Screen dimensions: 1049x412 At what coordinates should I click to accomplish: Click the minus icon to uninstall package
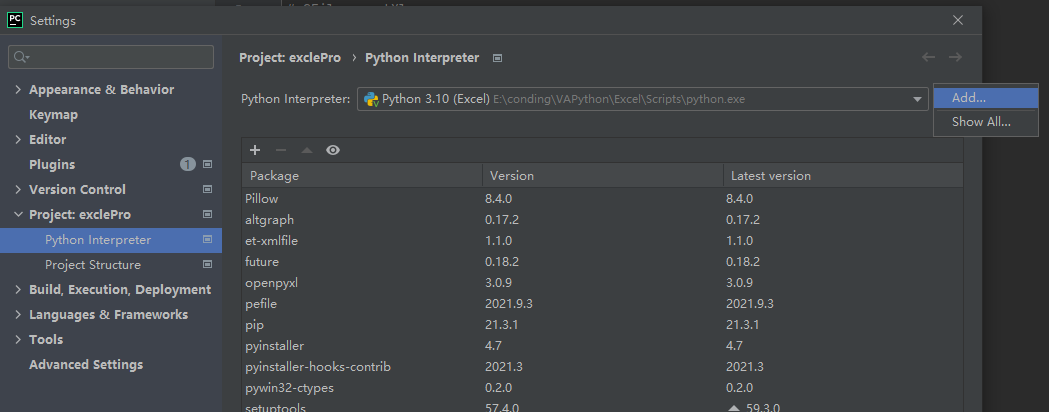point(281,150)
